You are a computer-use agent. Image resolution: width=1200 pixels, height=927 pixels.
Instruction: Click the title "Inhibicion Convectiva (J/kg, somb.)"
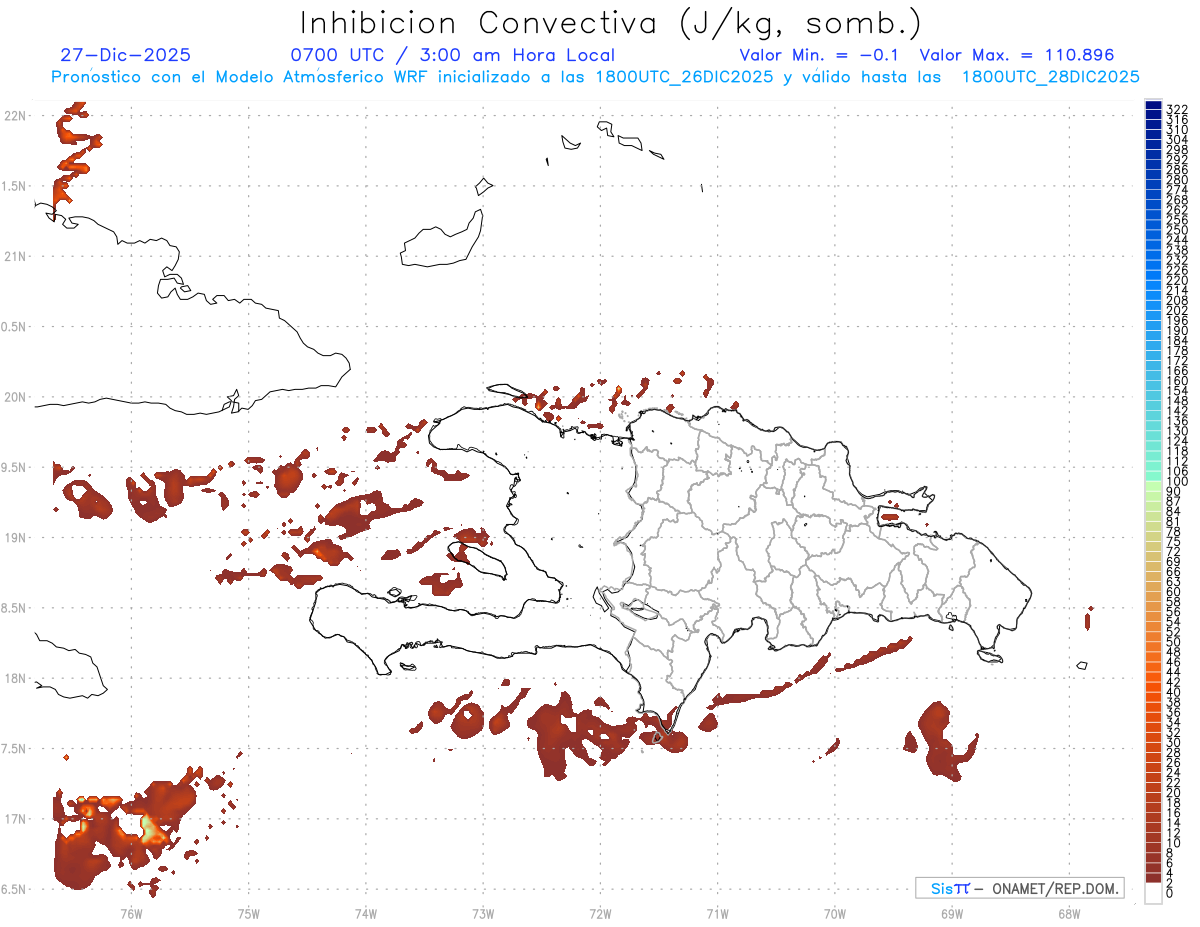pos(611,23)
